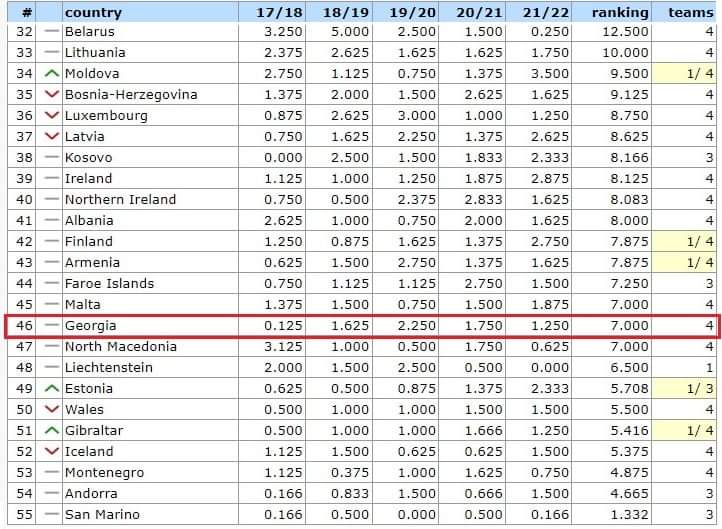Select the country name 'Kosovo'
This screenshot has width=722, height=529.
(88, 157)
